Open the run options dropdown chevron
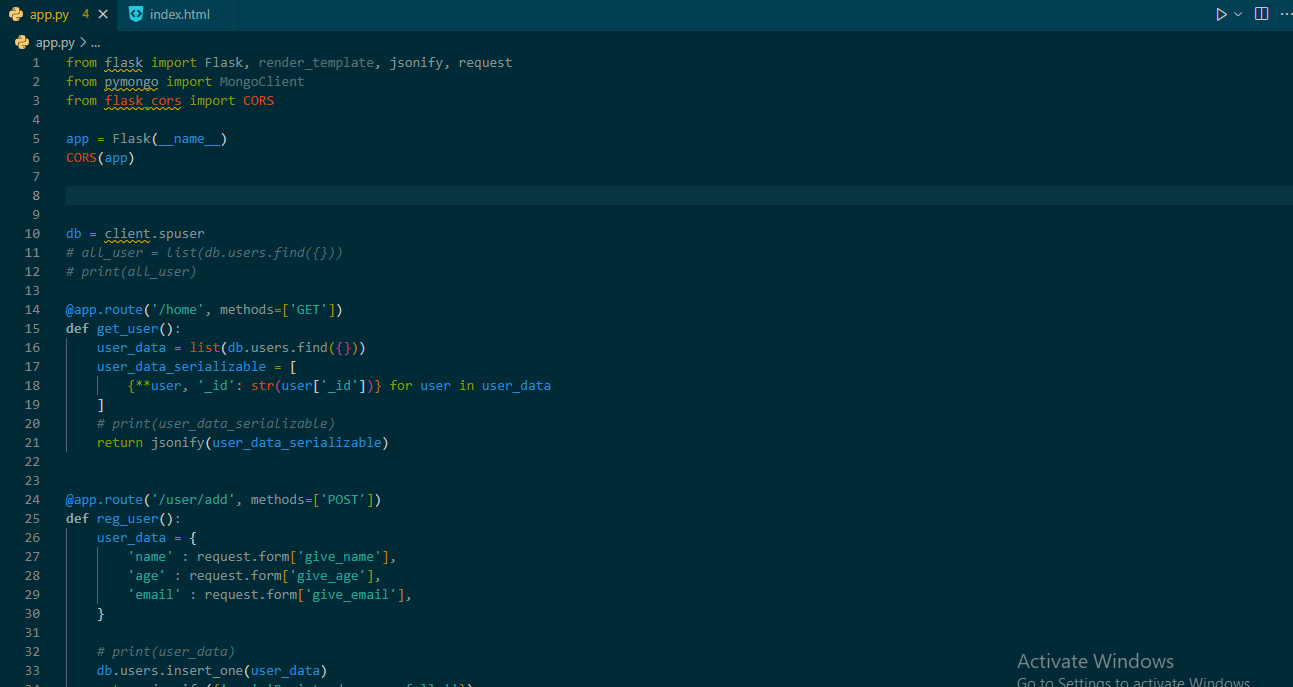The image size is (1293, 687). point(1236,14)
